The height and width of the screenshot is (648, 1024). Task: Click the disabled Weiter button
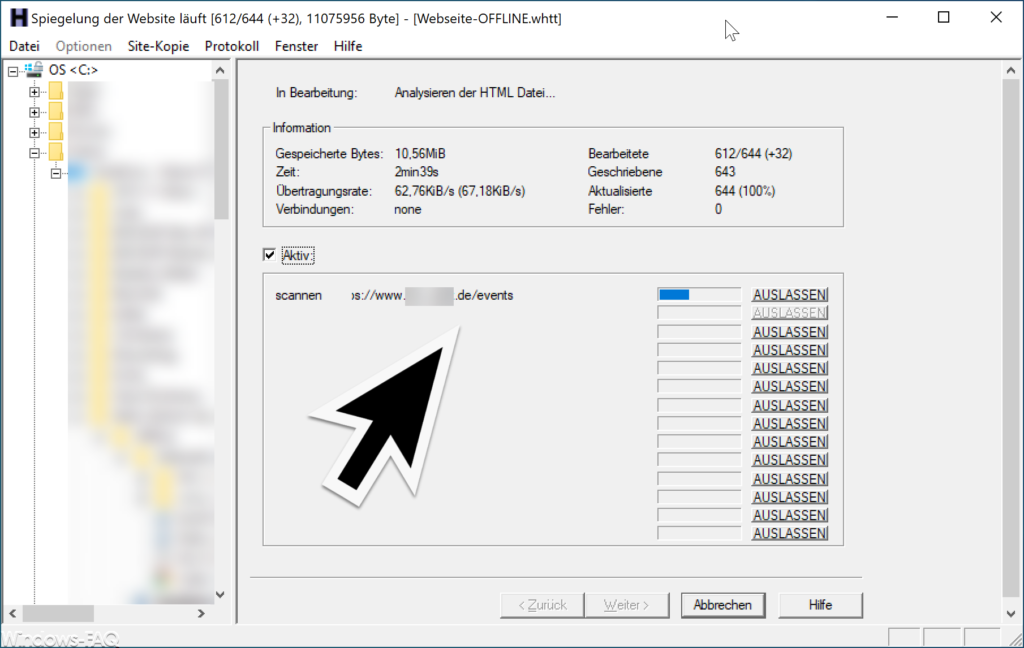(627, 605)
